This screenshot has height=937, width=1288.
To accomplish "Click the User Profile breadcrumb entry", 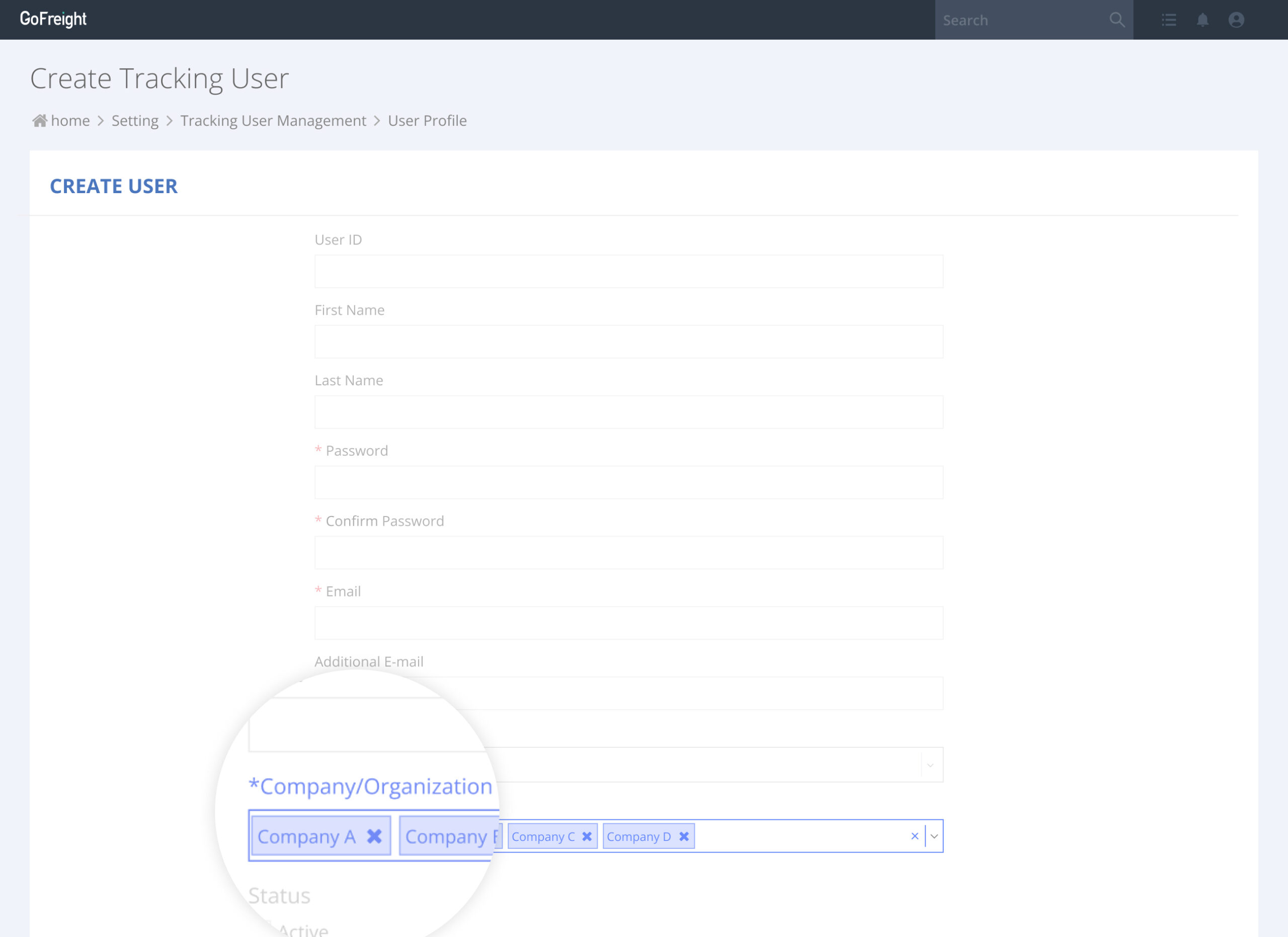I will [x=427, y=120].
